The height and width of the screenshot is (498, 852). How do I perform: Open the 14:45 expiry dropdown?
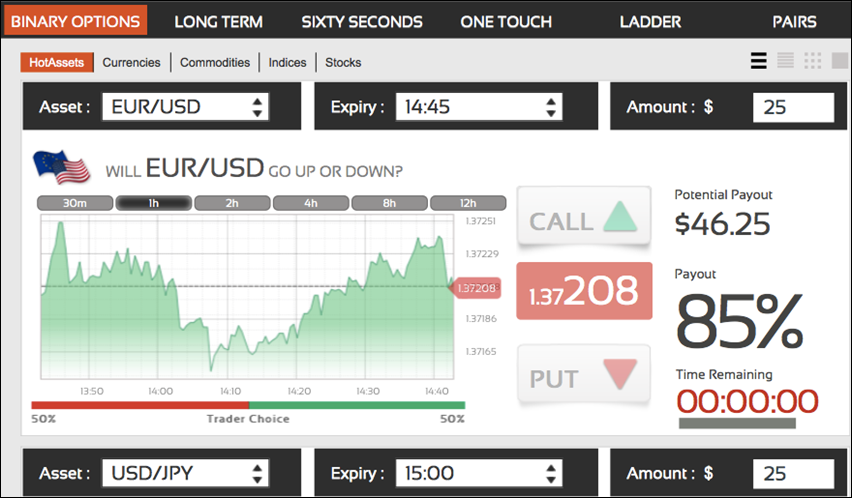pos(479,107)
